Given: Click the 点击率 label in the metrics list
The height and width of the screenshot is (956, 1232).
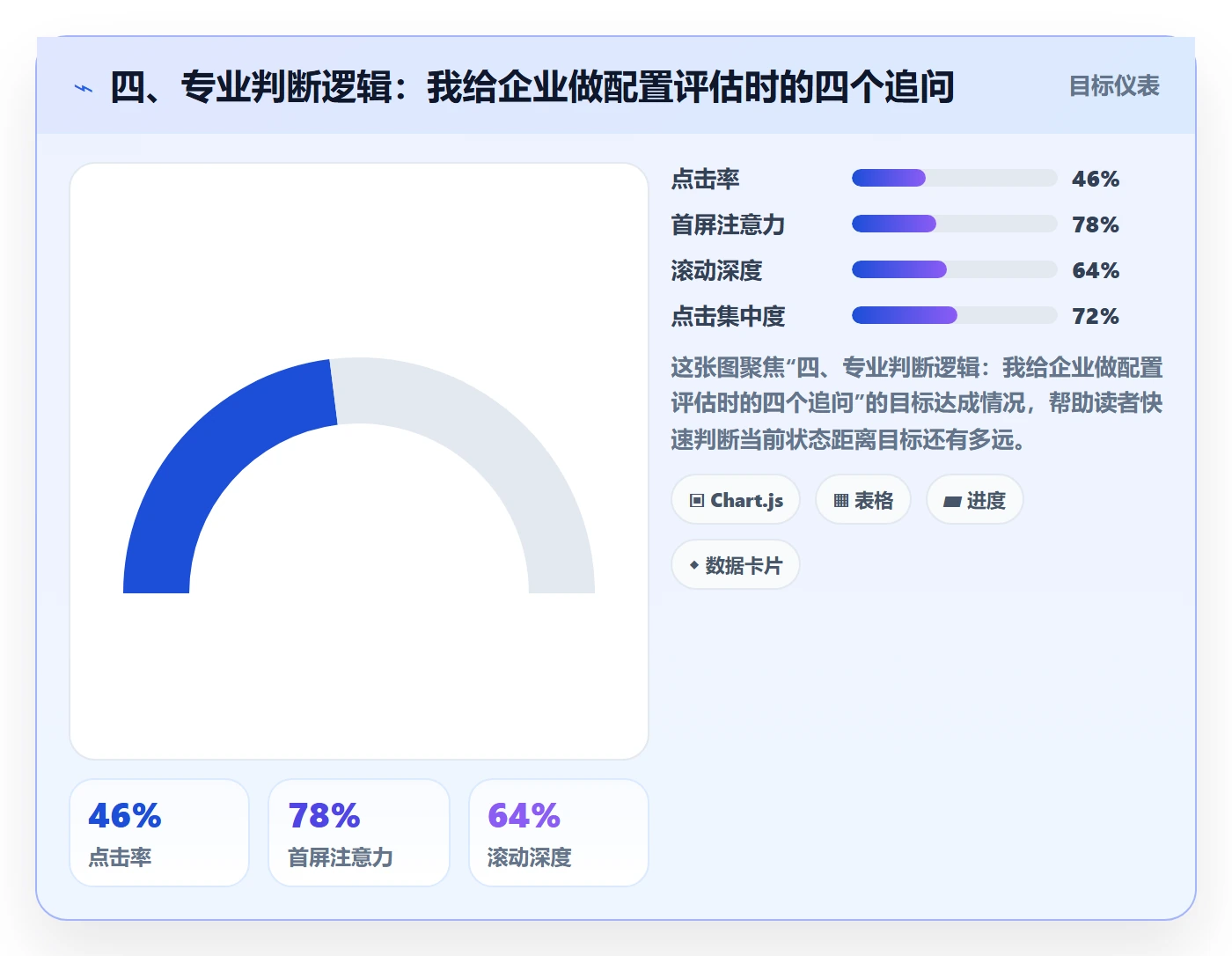Looking at the screenshot, I should pos(705,179).
